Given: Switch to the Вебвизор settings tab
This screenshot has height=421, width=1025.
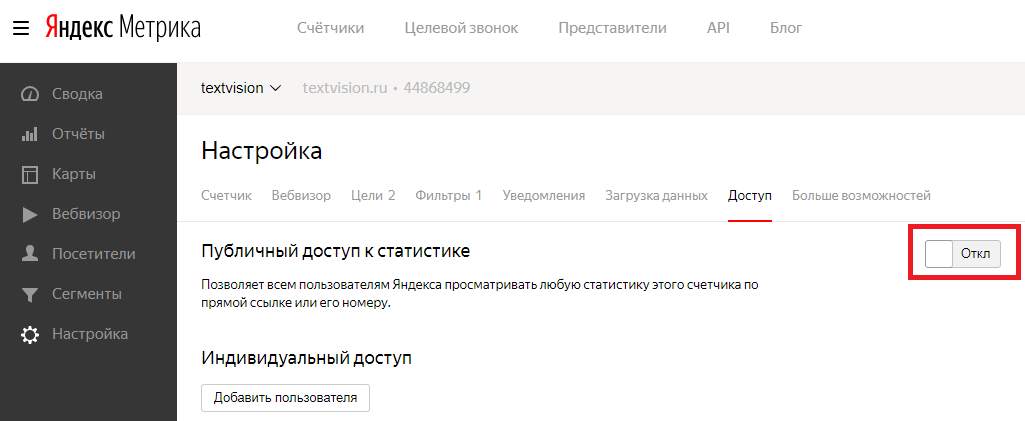Looking at the screenshot, I should 301,195.
